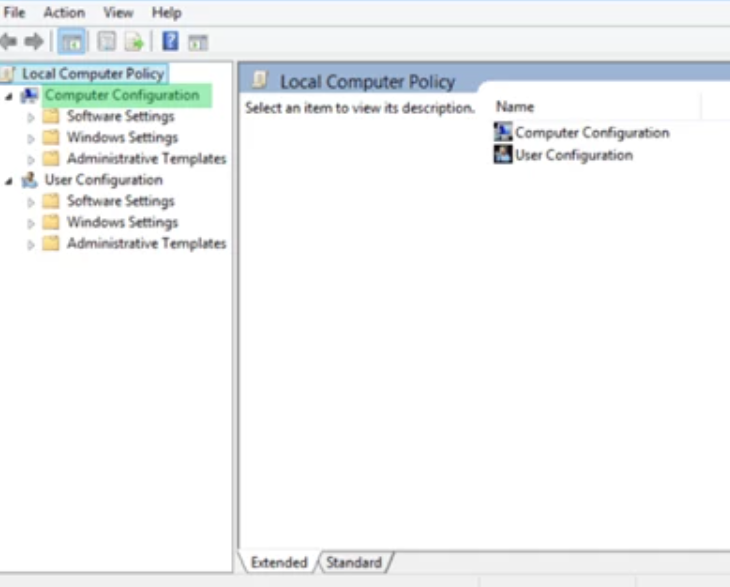The image size is (730, 587).
Task: Collapse the Computer Configuration tree node
Action: pos(9,96)
